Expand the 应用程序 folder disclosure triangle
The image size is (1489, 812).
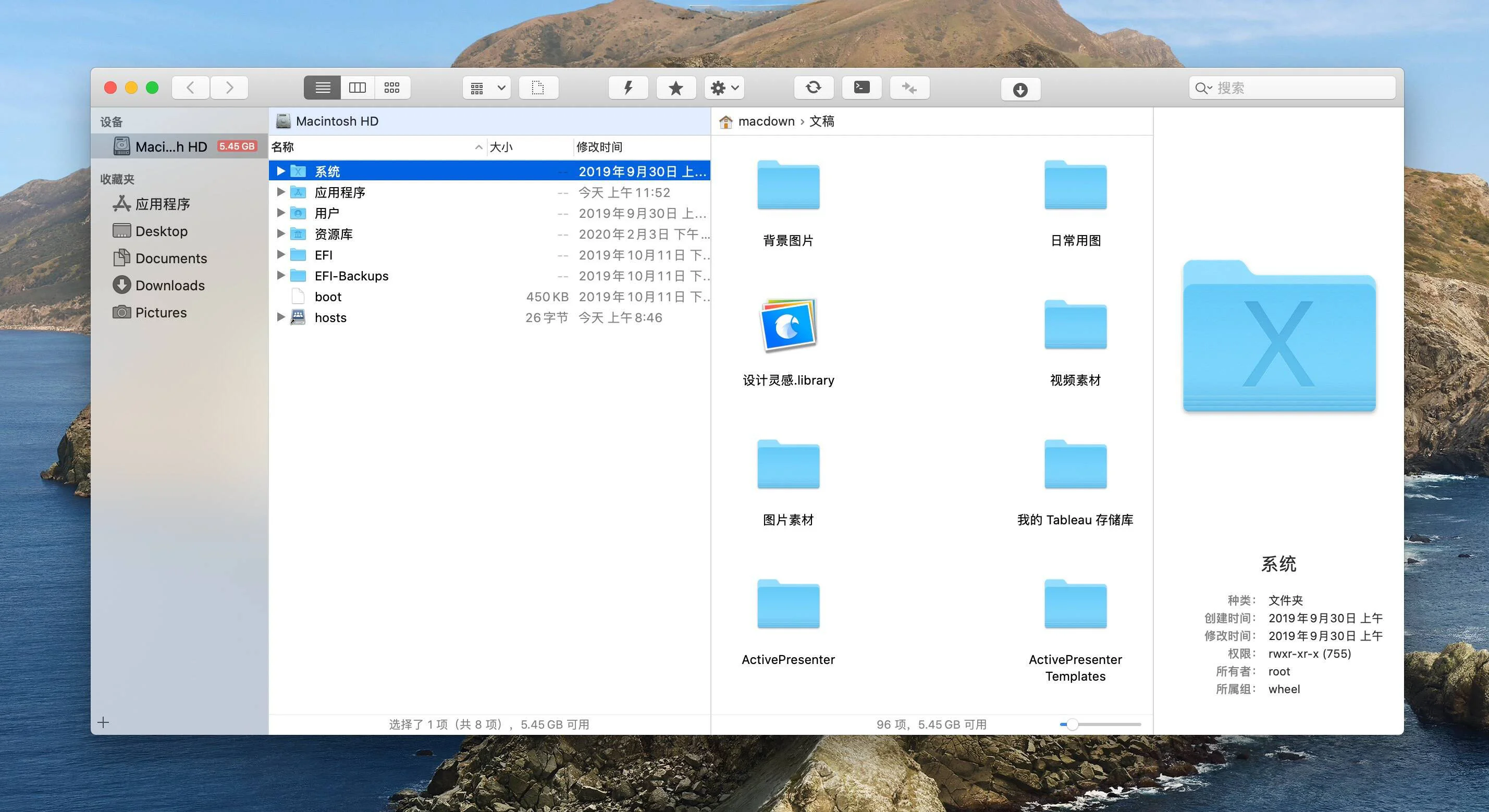tap(281, 192)
